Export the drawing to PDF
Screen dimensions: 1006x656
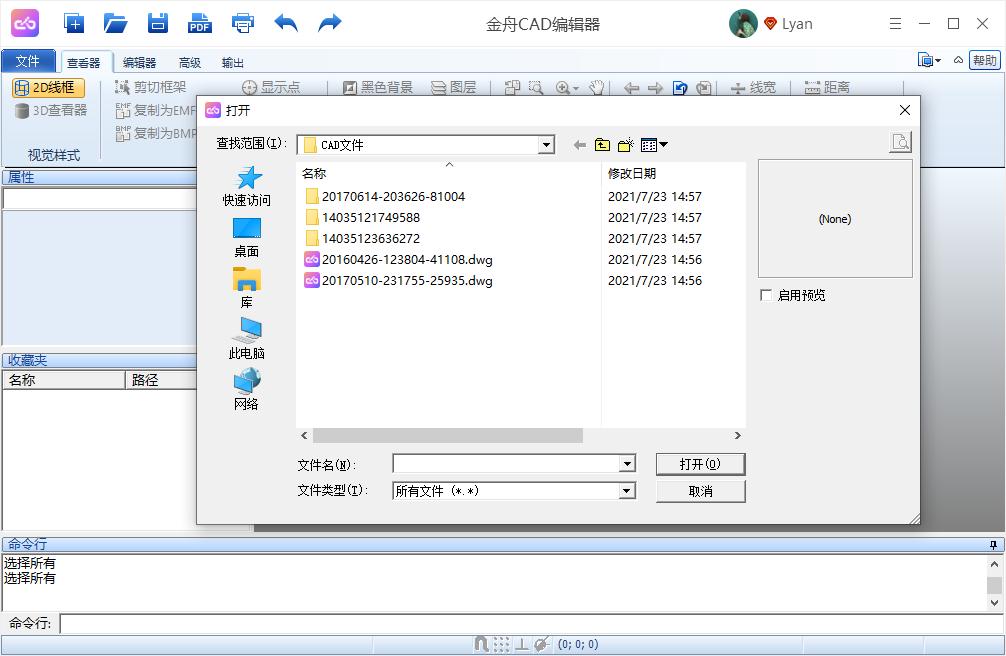(x=199, y=22)
